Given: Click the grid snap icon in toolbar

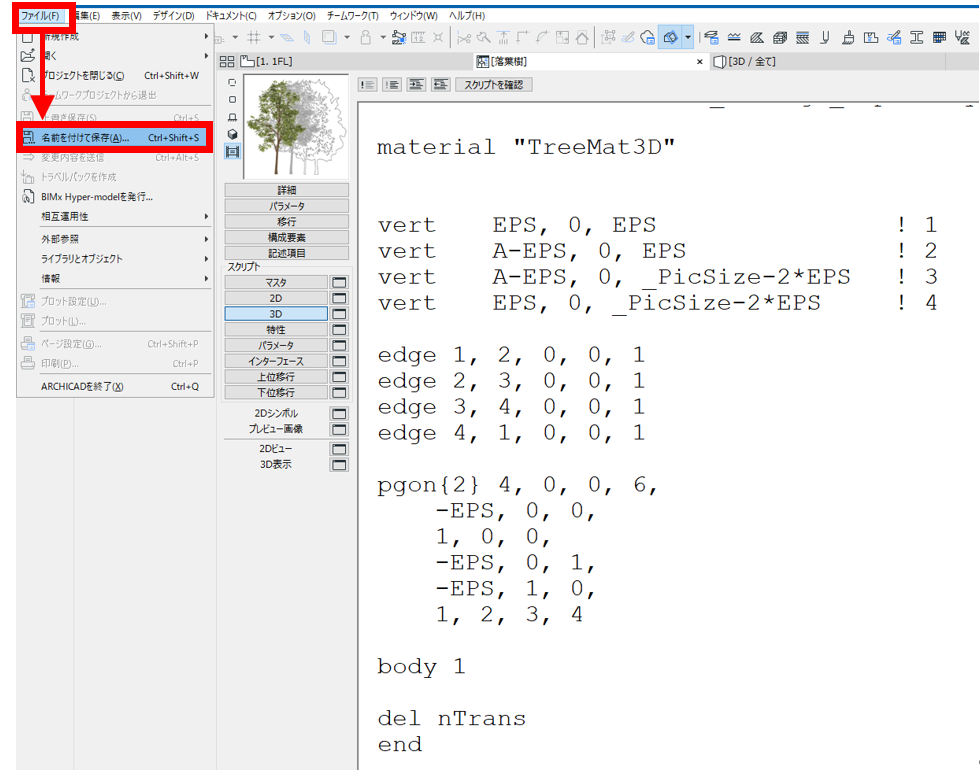Looking at the screenshot, I should (x=254, y=38).
